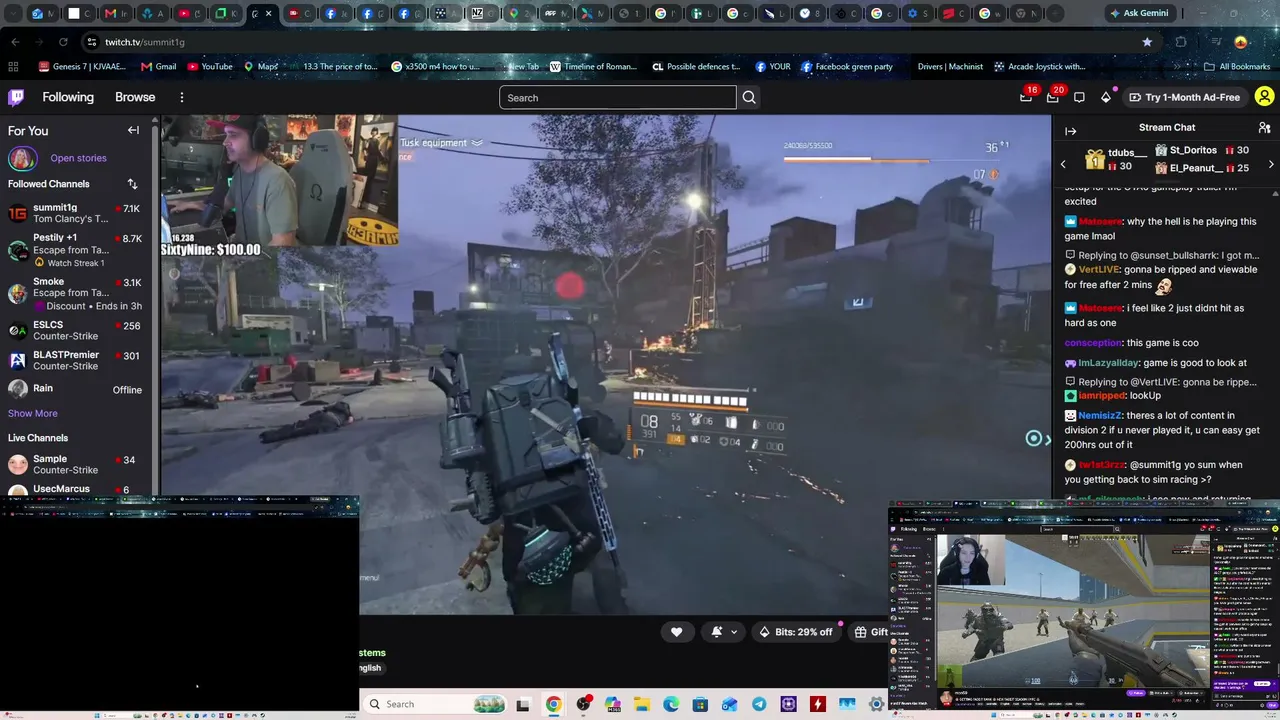Open the All Bookmarks folder
The image size is (1280, 720).
[1237, 67]
